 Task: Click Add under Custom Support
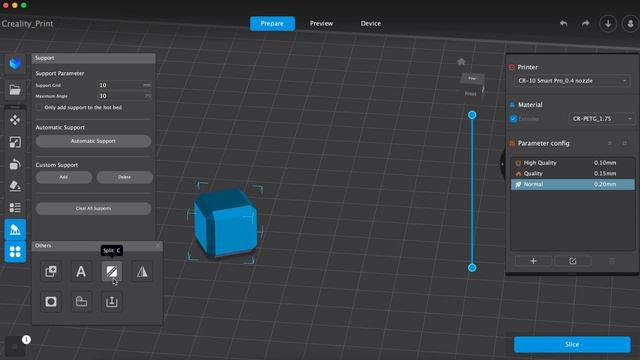(x=64, y=177)
